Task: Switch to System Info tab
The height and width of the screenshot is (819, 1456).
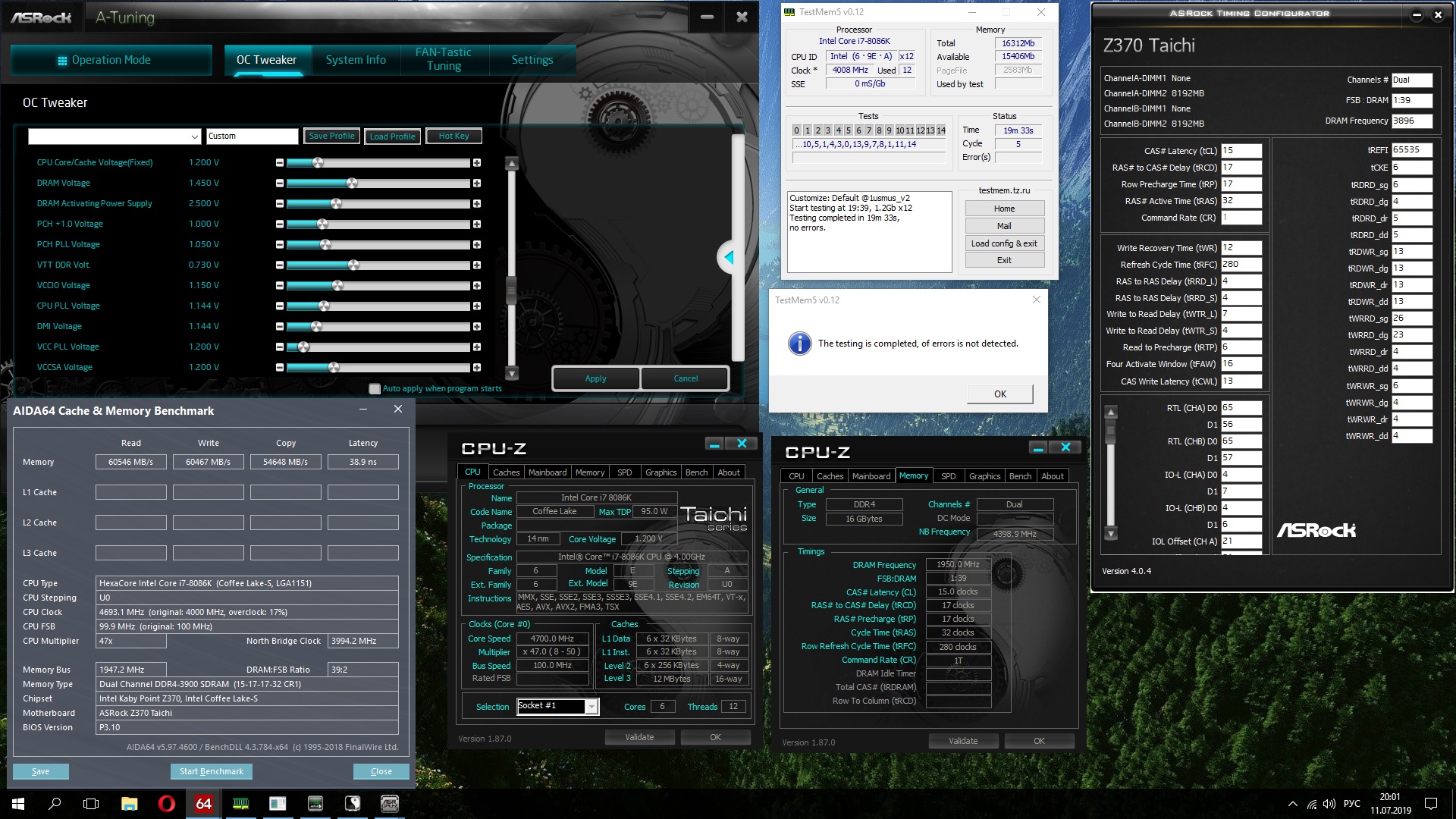Action: 356,60
